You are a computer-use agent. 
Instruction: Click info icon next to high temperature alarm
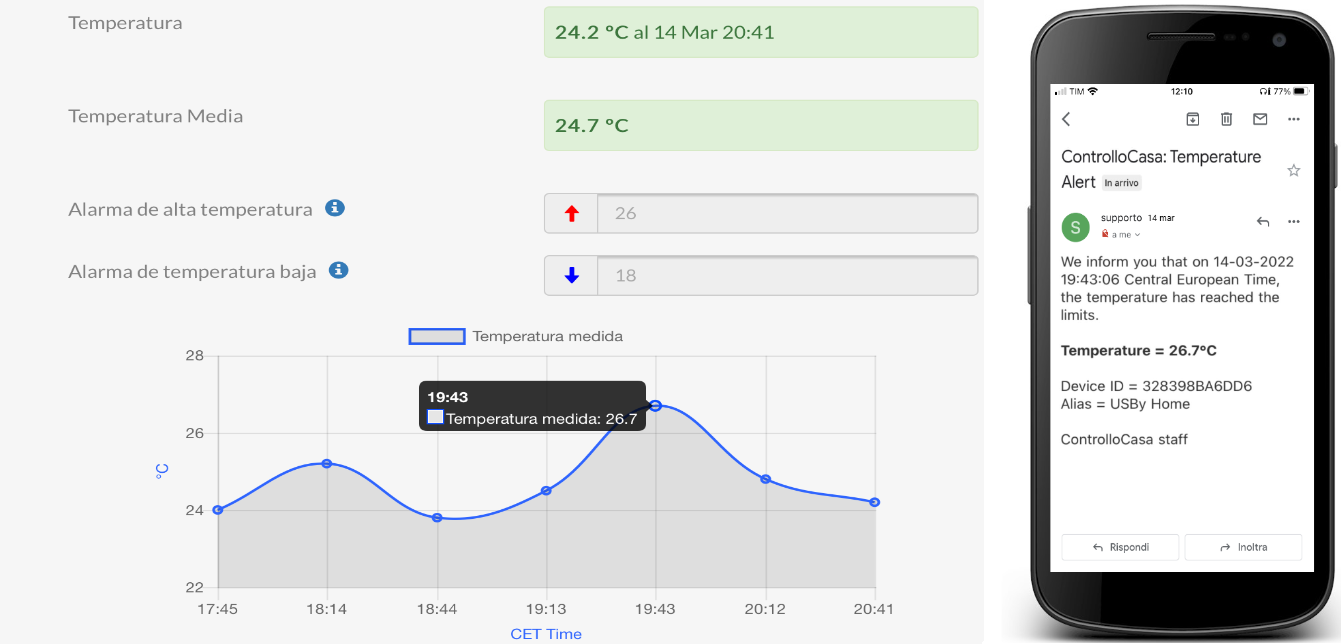[336, 208]
